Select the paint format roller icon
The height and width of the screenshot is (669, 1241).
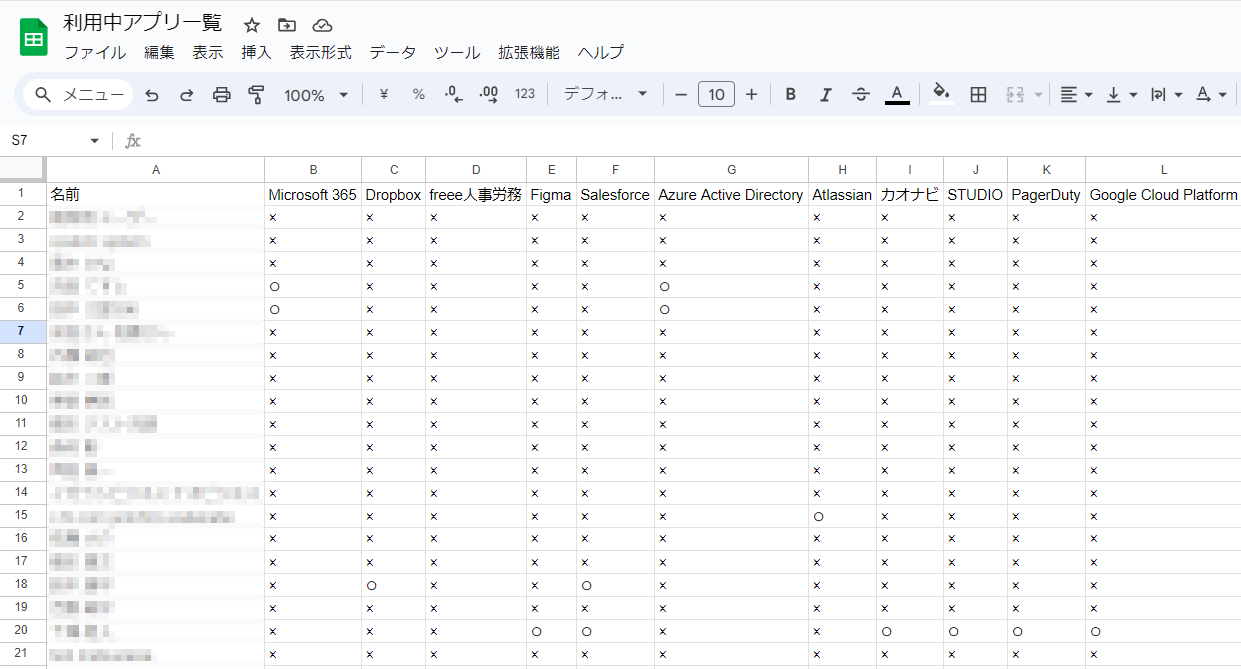click(x=256, y=95)
